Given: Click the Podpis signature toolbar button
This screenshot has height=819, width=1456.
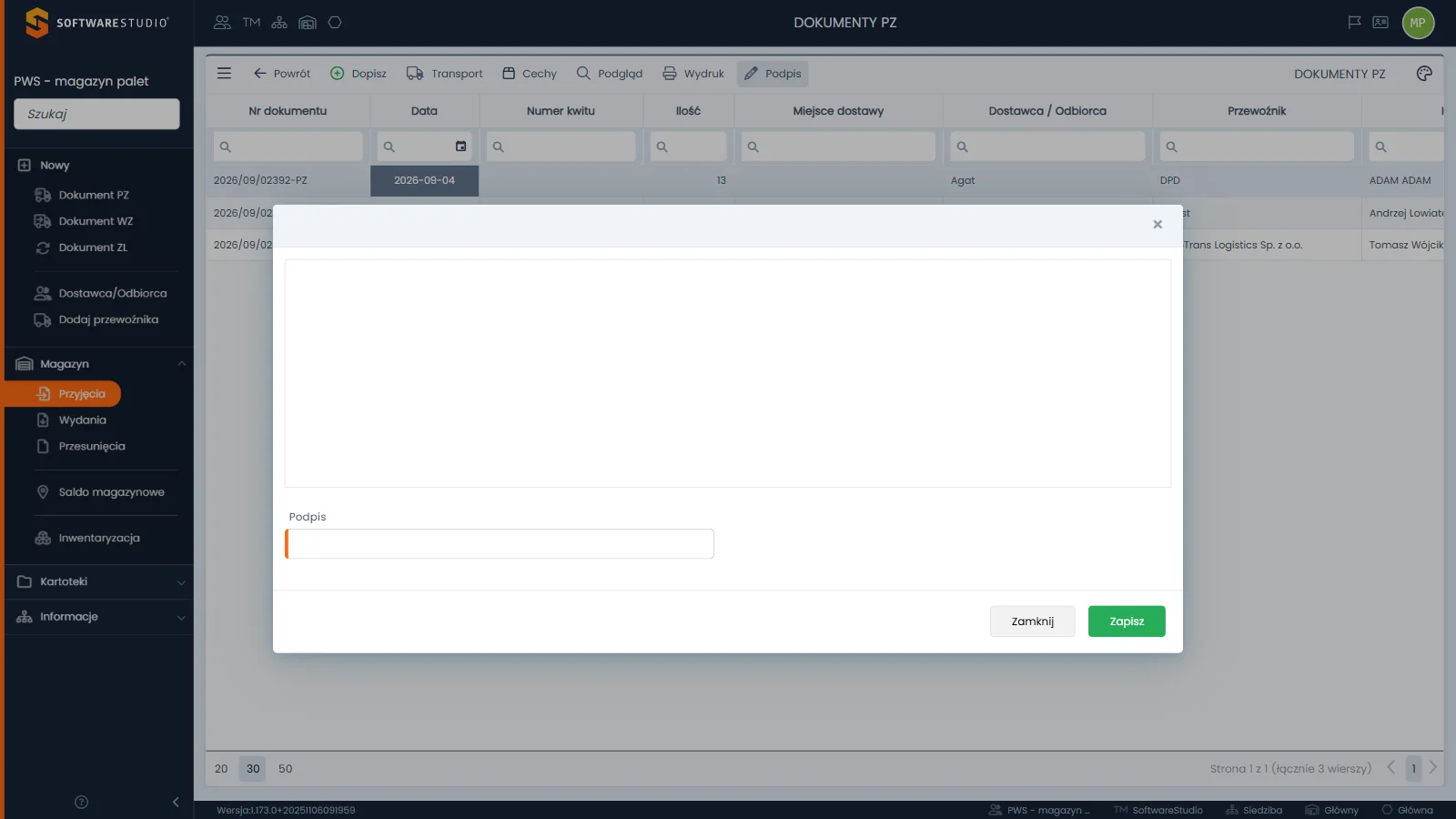Looking at the screenshot, I should (773, 74).
